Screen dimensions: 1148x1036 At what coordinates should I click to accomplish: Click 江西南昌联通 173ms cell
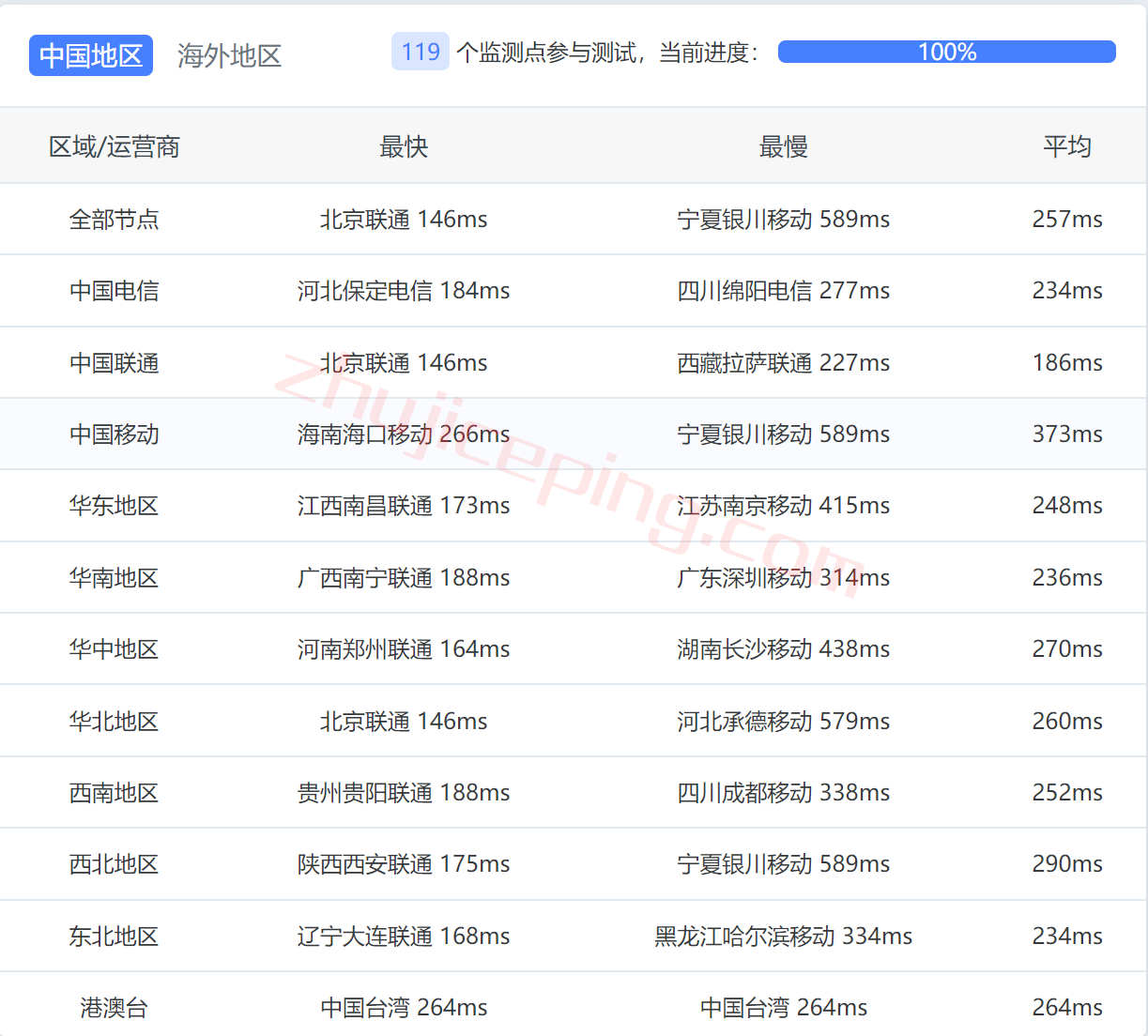pos(404,506)
